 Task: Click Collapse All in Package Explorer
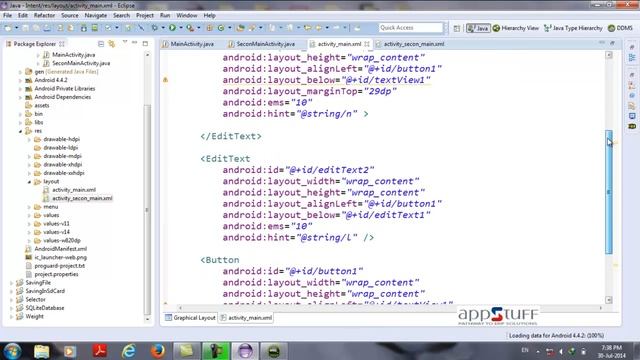101,44
